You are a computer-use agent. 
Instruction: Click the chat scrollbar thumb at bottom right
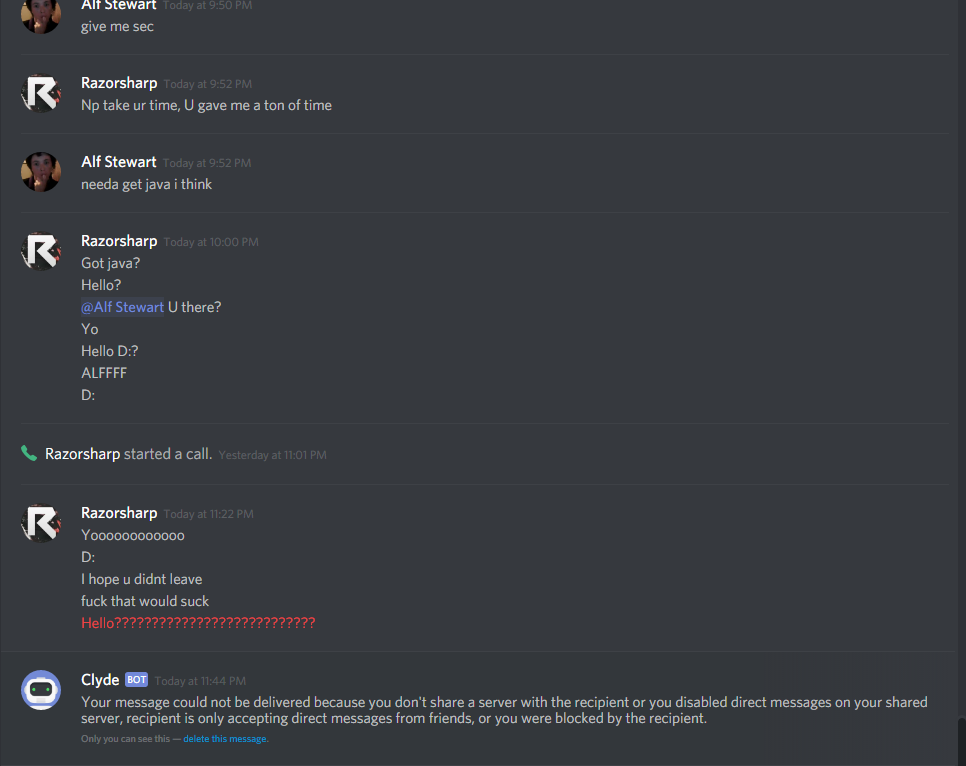[x=962, y=741]
